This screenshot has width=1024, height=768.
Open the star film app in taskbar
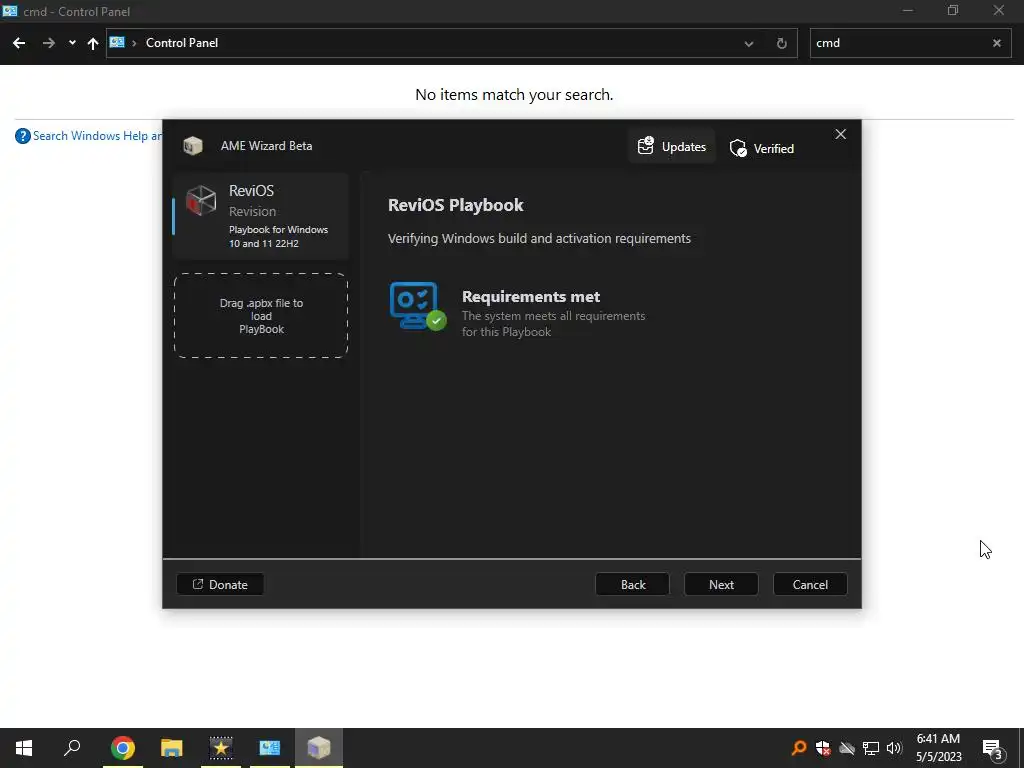tap(221, 748)
